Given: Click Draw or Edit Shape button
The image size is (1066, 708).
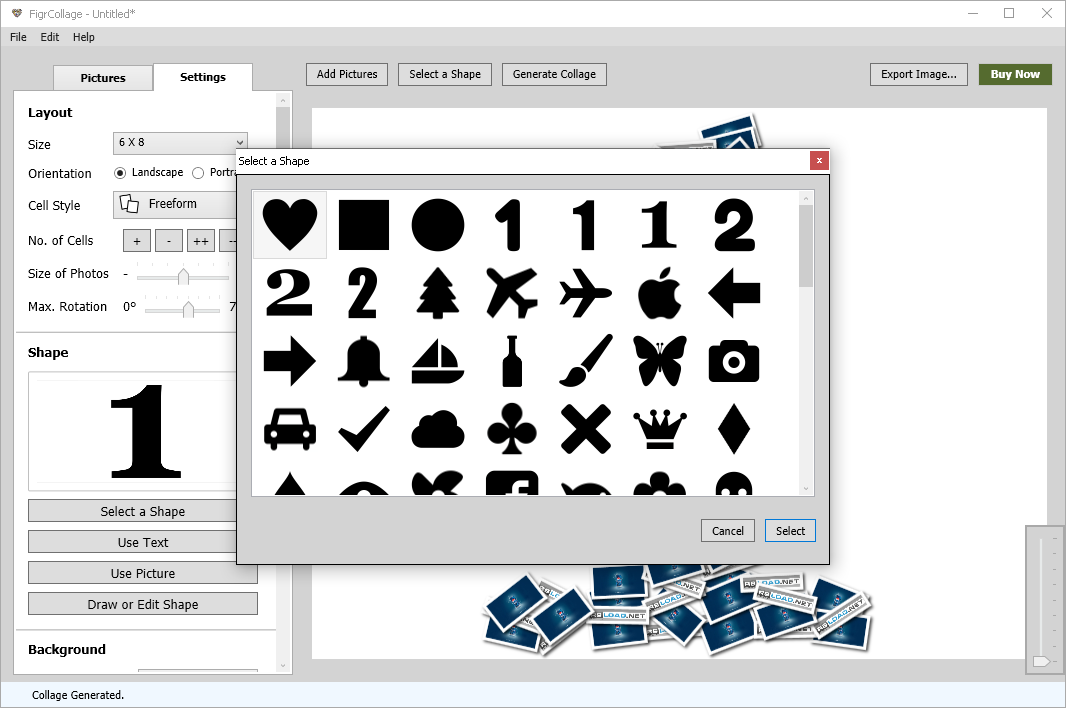Looking at the screenshot, I should 143,604.
